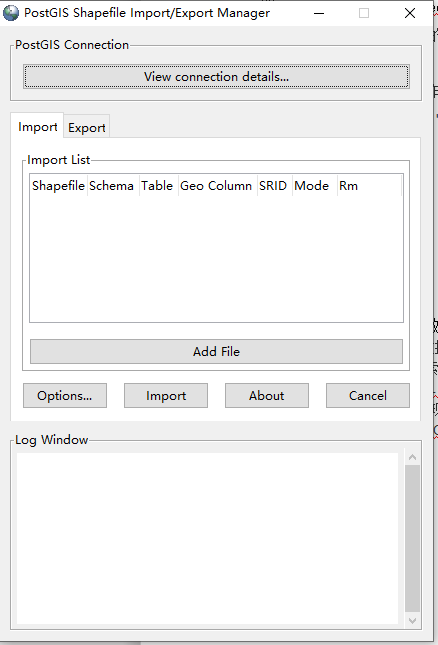Switch to the Export tab
Screen dimensions: 438x645
click(87, 128)
